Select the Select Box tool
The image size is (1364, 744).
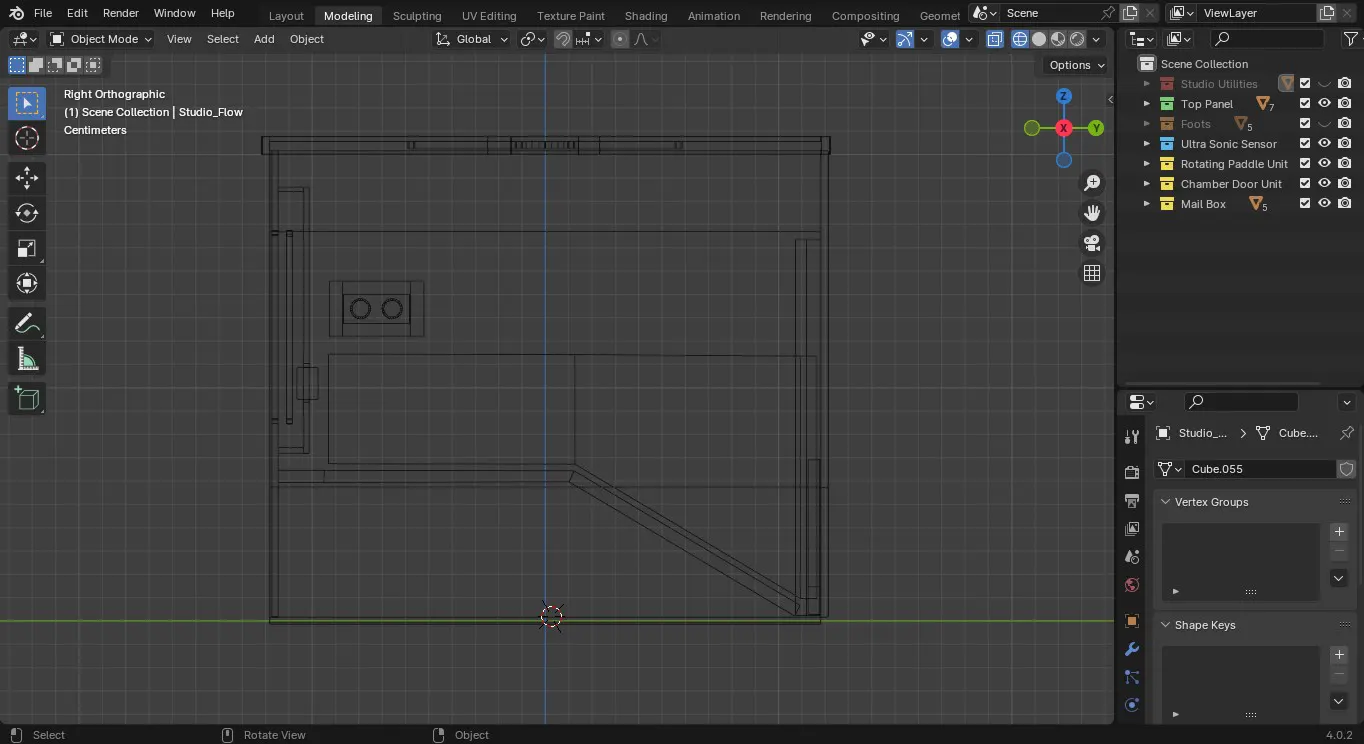click(x=27, y=103)
